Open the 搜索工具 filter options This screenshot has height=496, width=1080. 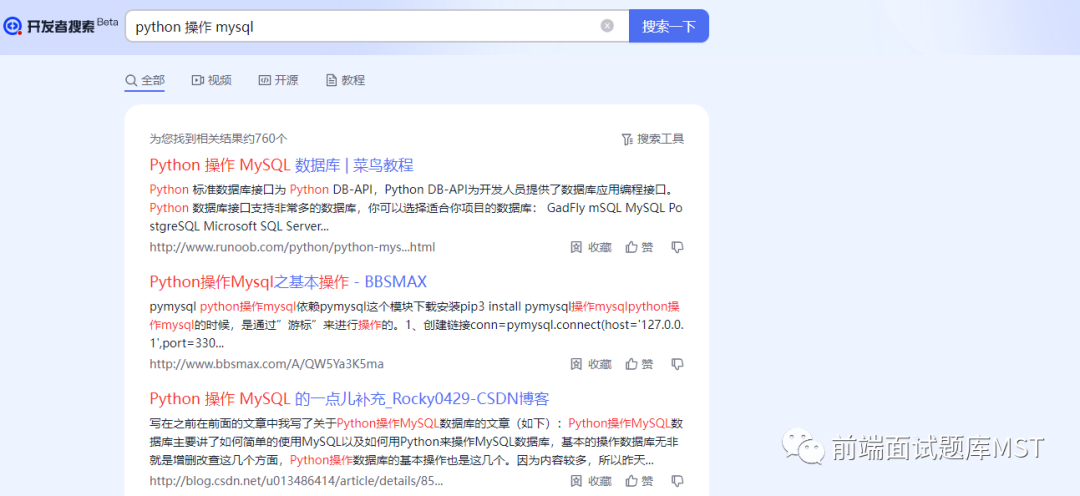click(x=652, y=139)
